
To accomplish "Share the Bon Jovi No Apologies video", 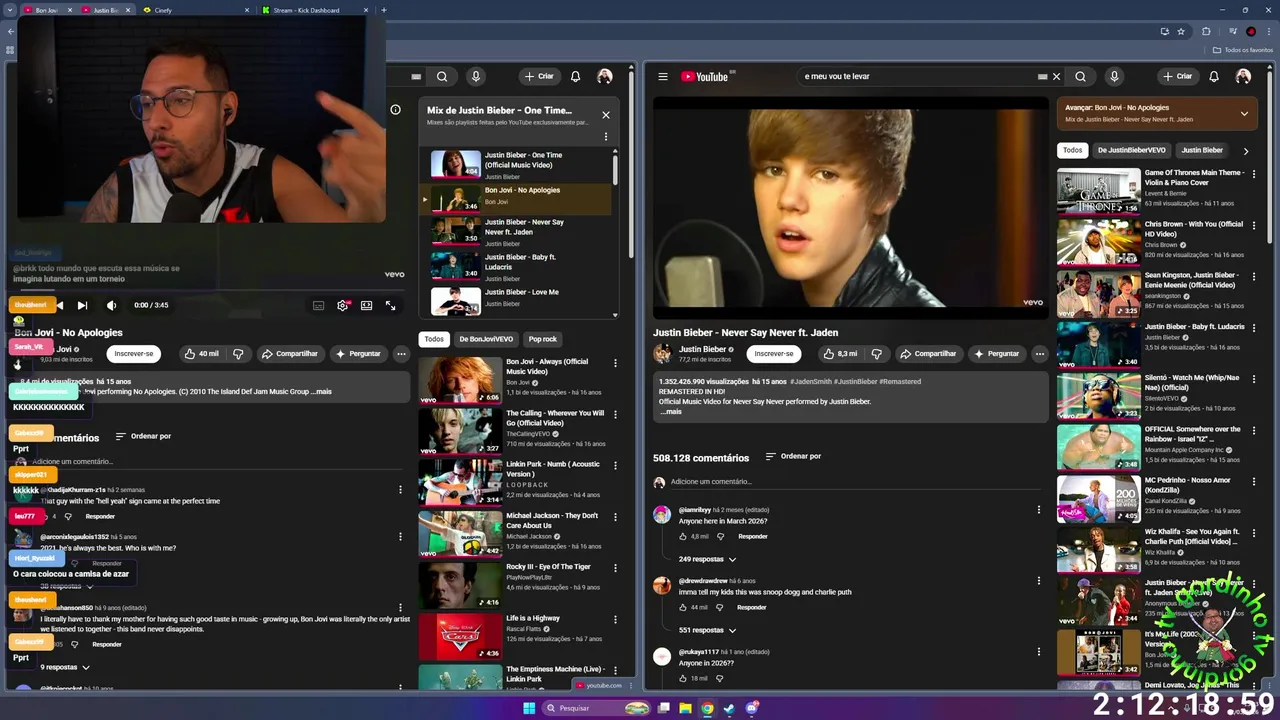I will coord(290,354).
